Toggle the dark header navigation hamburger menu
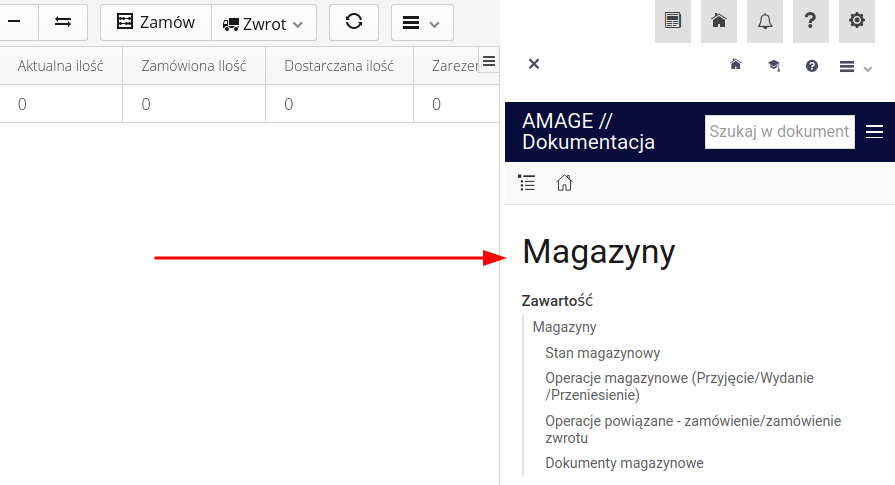This screenshot has height=485, width=895. click(875, 131)
